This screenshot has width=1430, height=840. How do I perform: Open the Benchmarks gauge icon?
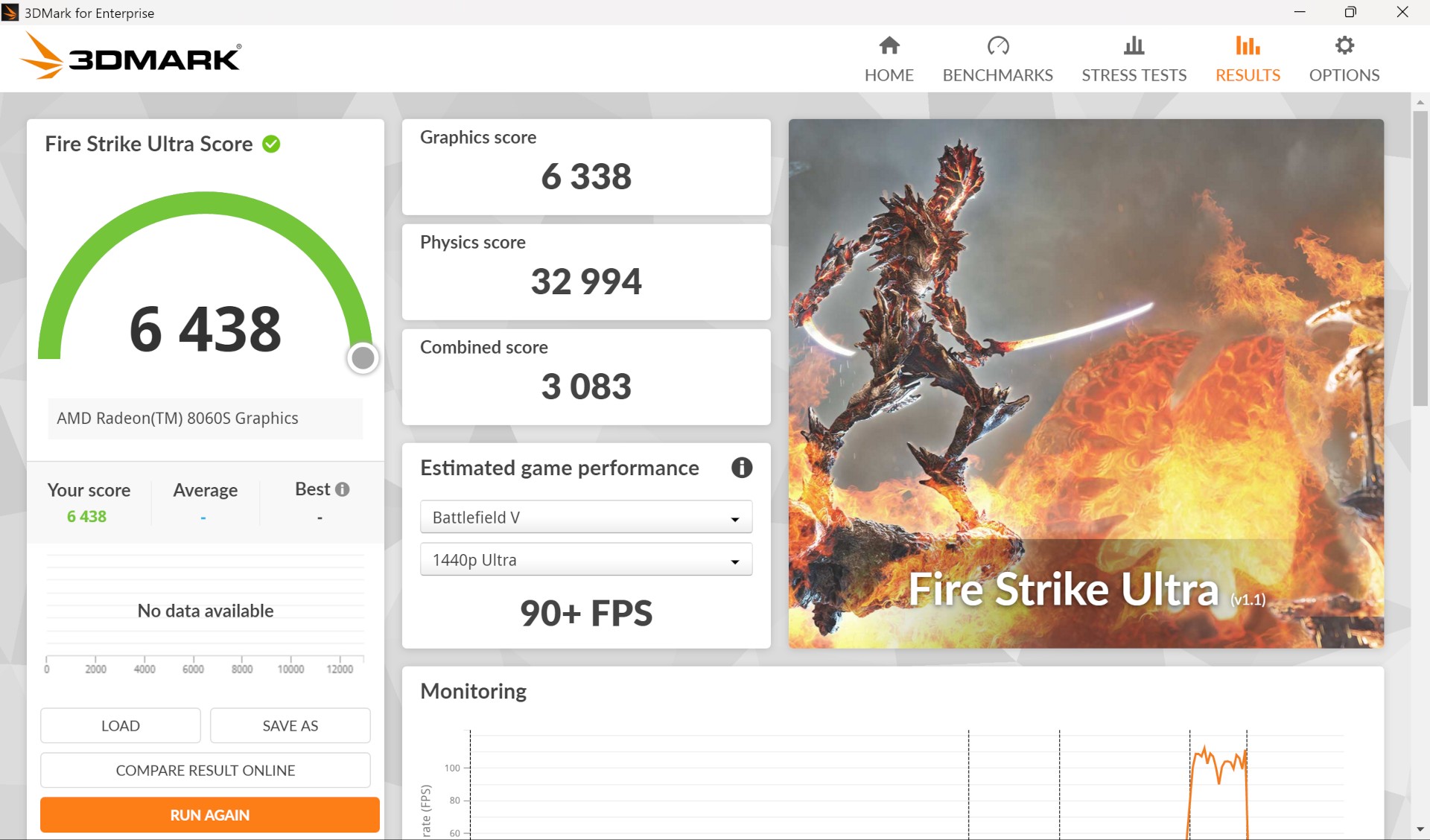point(997,46)
